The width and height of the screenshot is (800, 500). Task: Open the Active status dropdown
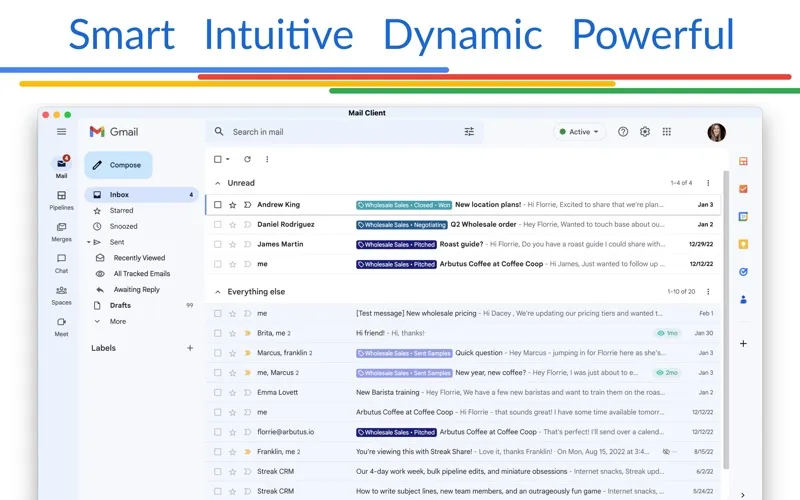[580, 132]
